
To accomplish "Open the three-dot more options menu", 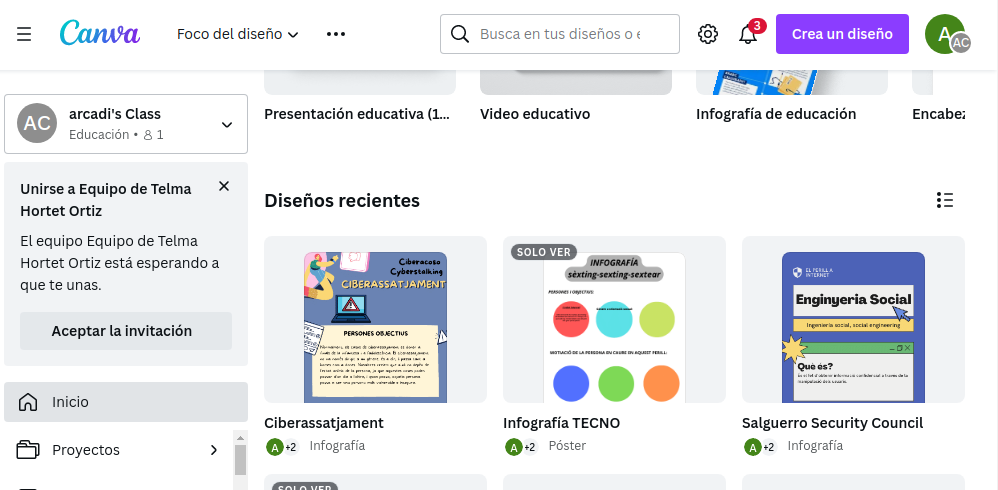I will pyautogui.click(x=336, y=34).
